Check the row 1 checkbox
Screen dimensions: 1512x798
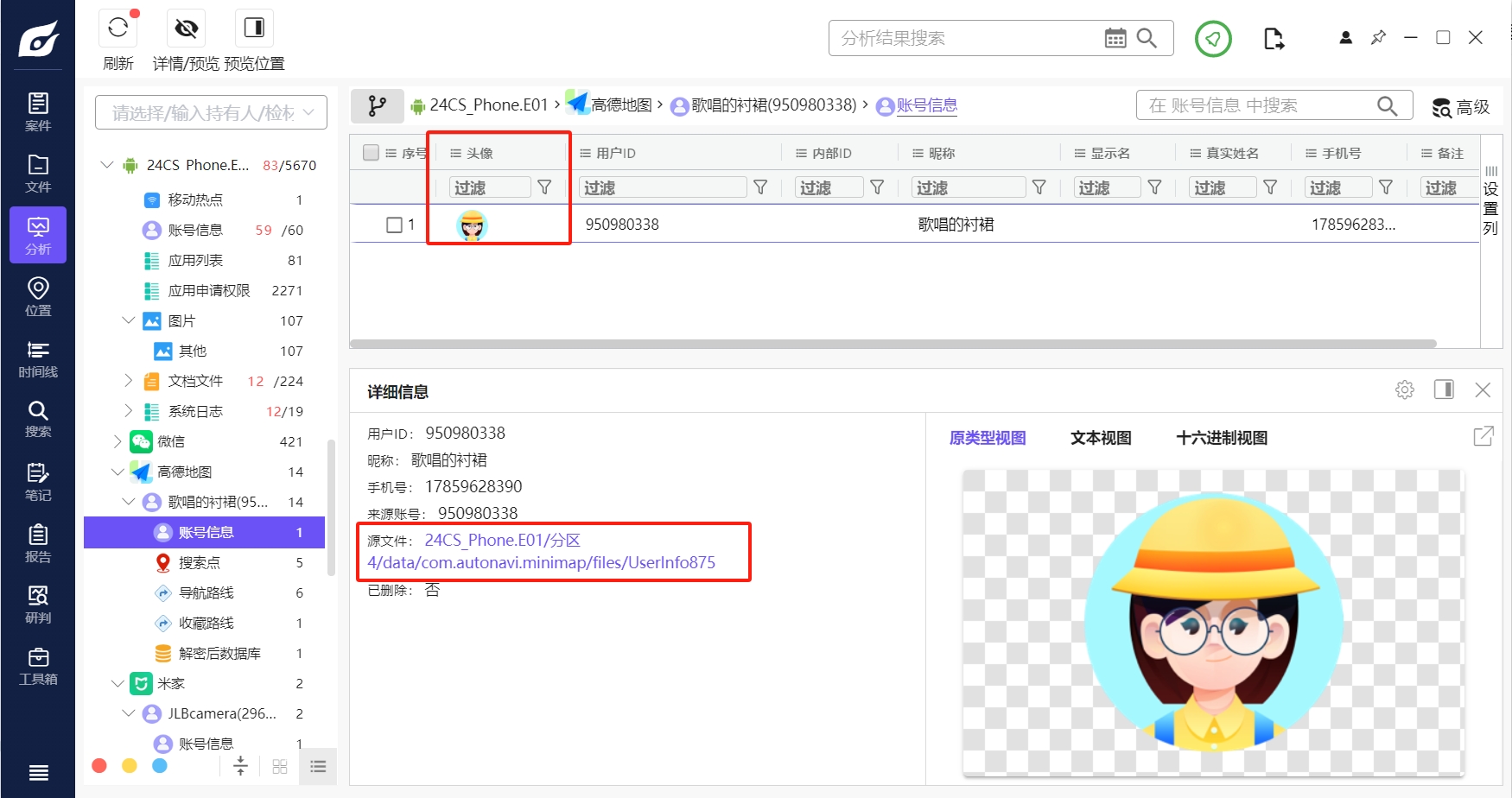(x=394, y=225)
